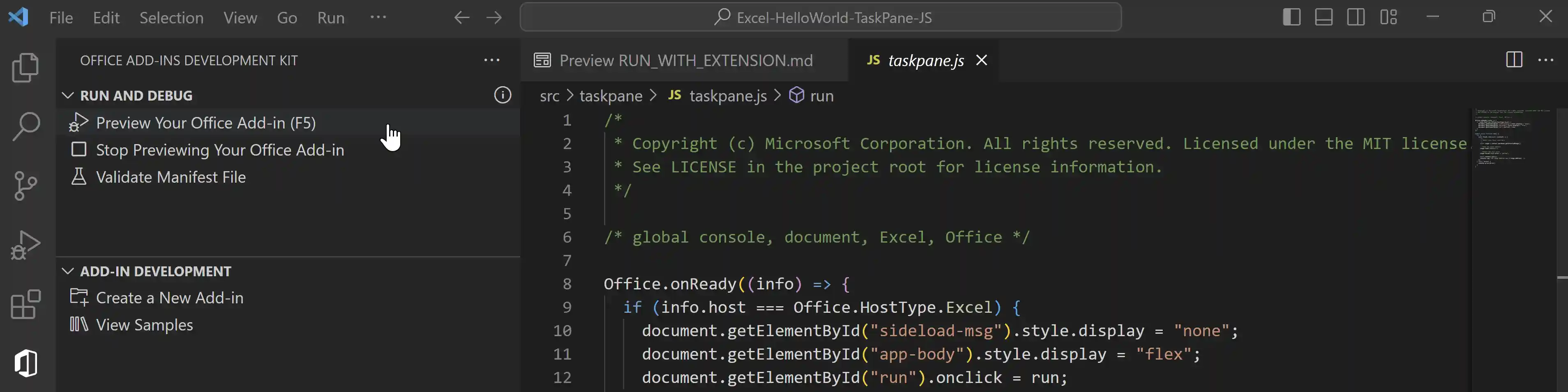1568x392 pixels.
Task: Toggle the bottom panel visibility
Action: point(1324,16)
